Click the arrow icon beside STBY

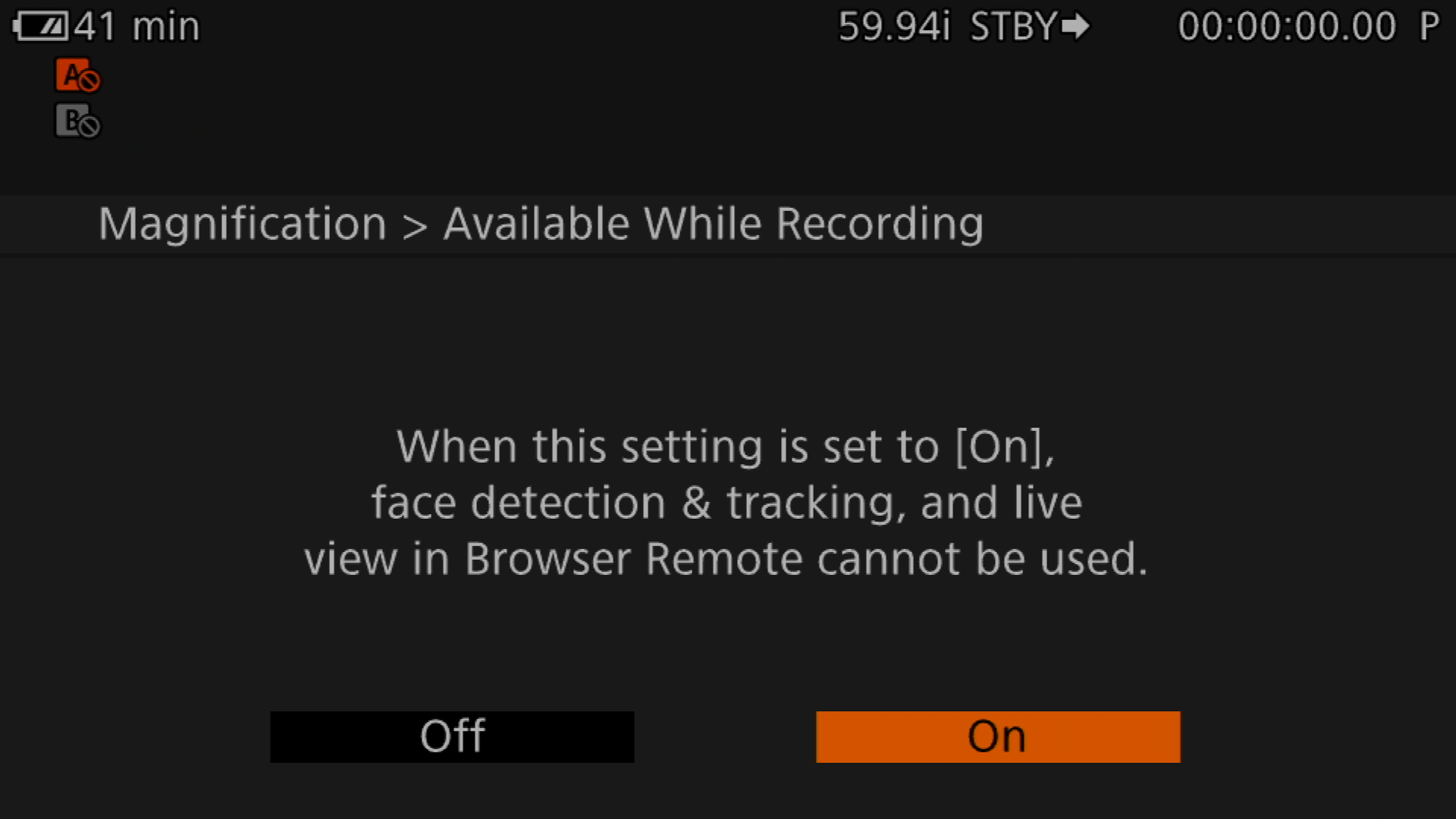[1074, 26]
